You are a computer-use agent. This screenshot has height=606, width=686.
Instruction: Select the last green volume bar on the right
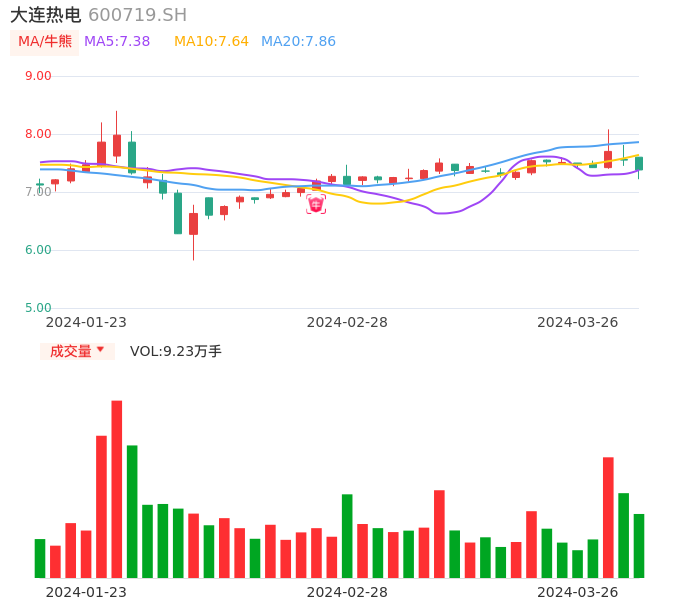tap(639, 545)
